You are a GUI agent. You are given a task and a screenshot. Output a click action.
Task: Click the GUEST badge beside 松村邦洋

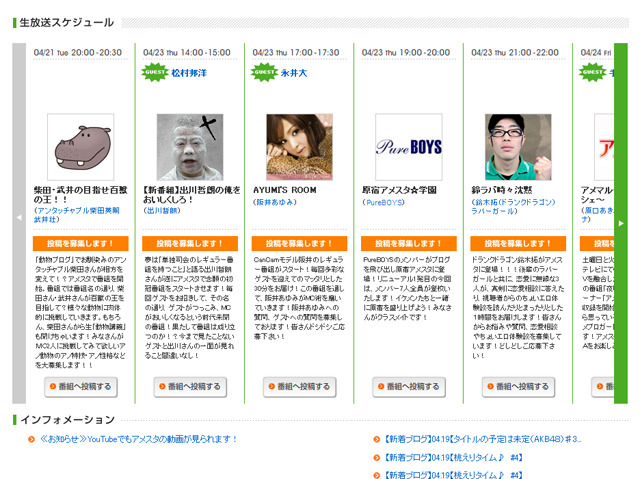(x=155, y=73)
